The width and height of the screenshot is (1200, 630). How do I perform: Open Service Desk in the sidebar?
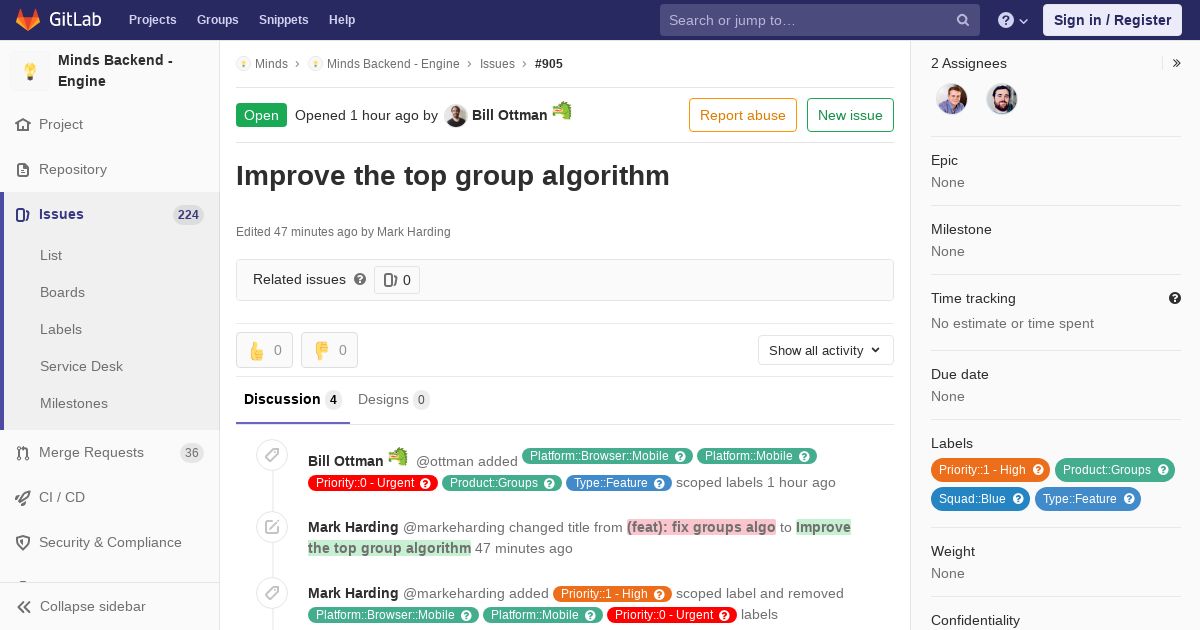[x=81, y=367]
